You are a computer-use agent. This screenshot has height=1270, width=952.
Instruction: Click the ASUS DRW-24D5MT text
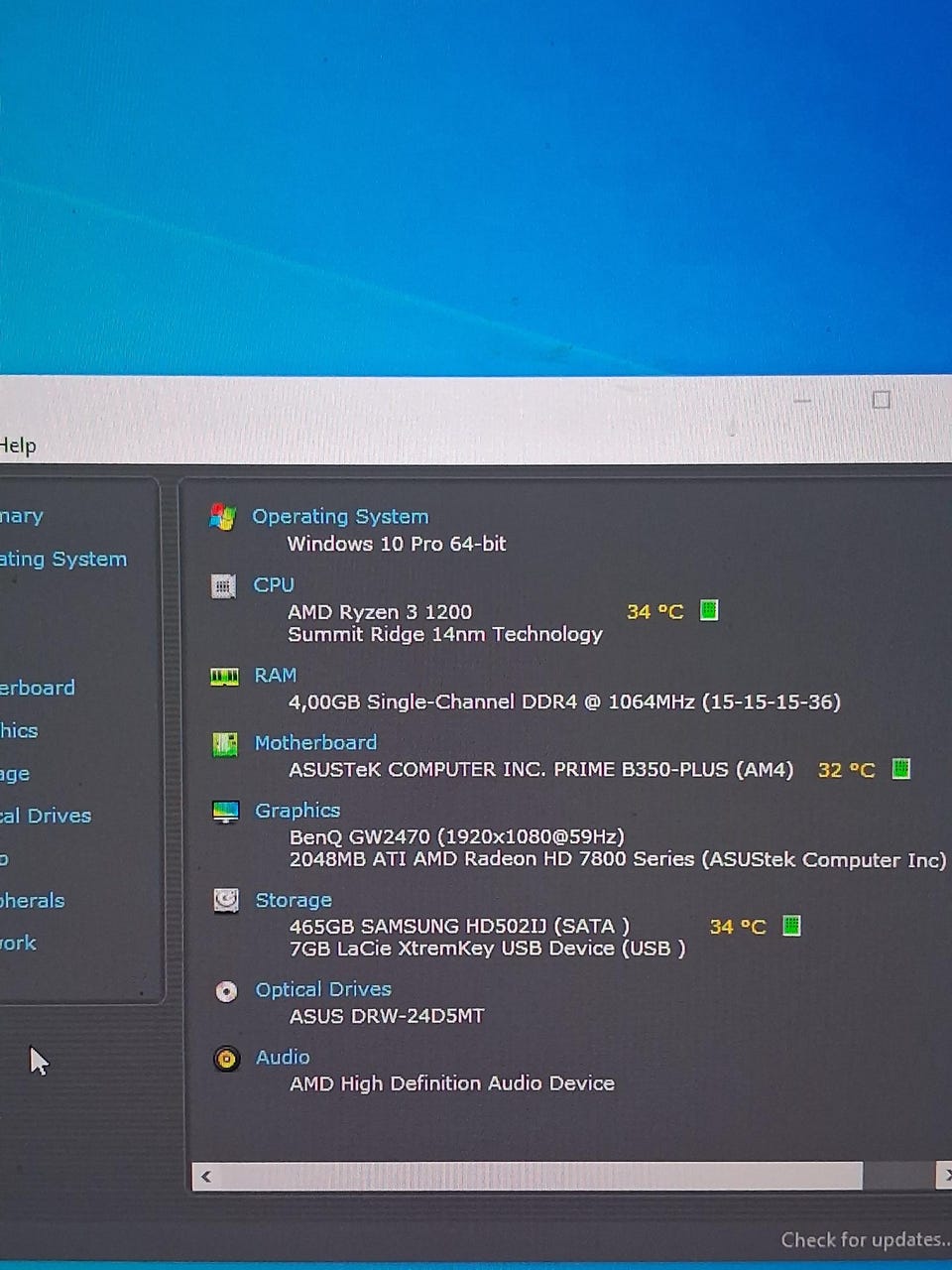pyautogui.click(x=387, y=1016)
